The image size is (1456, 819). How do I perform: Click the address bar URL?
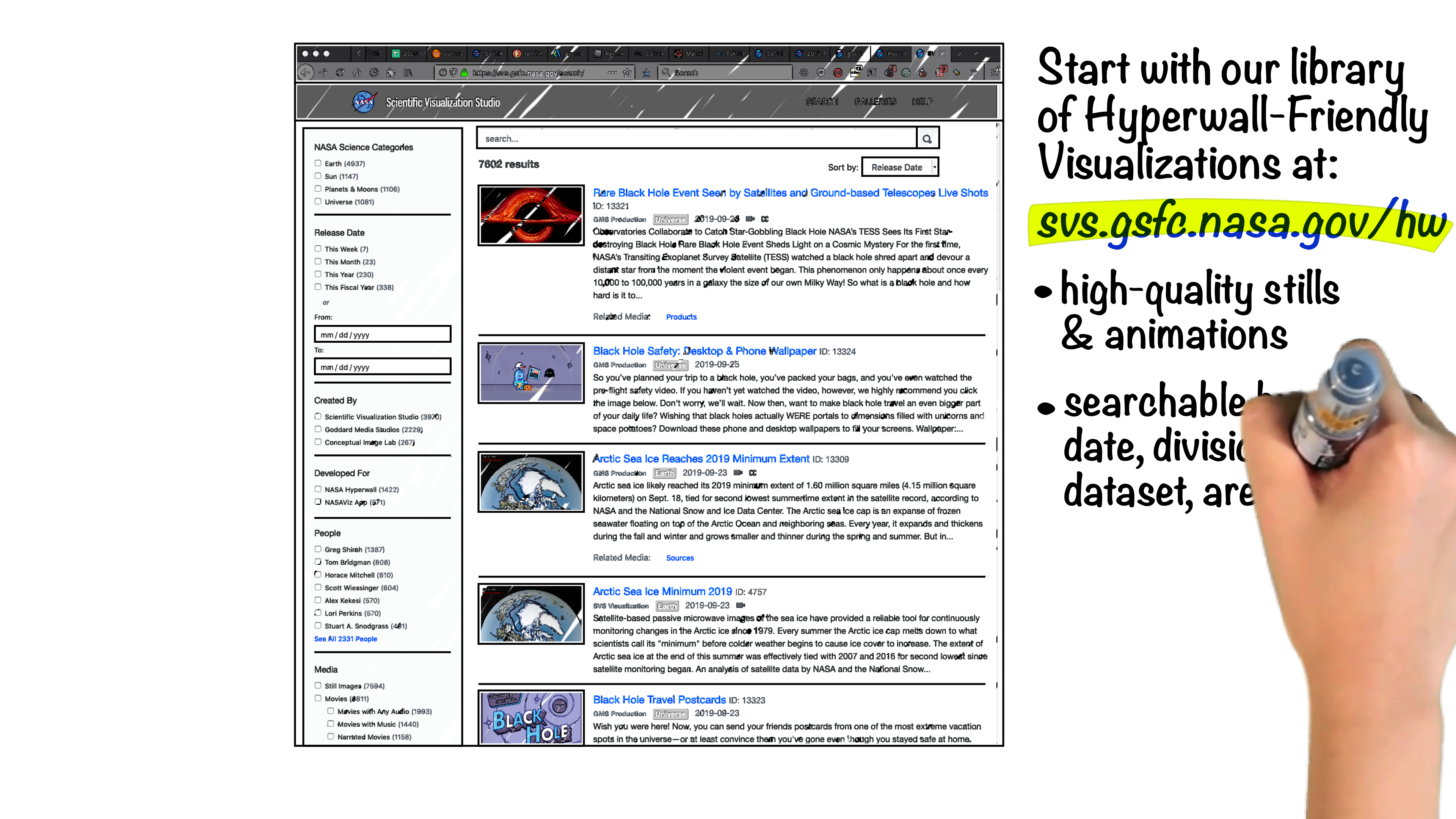tap(528, 73)
